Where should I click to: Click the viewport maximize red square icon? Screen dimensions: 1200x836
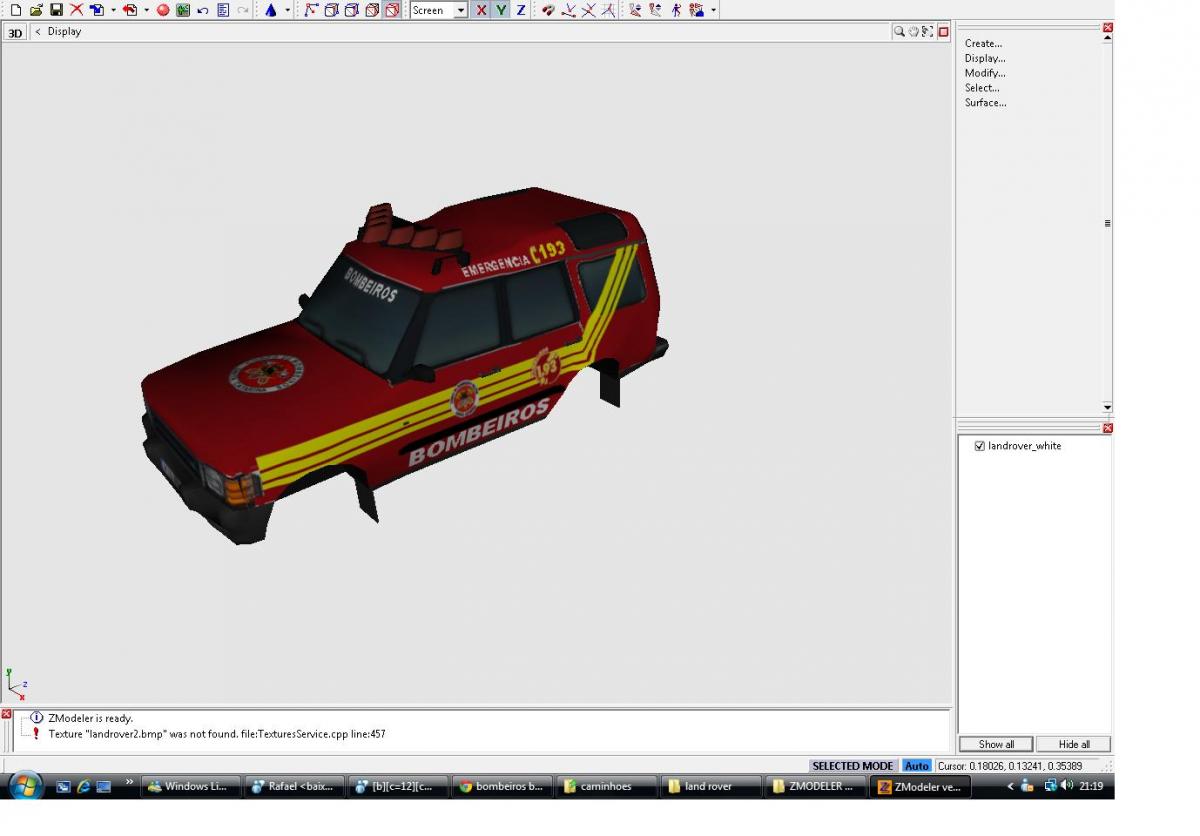[942, 32]
